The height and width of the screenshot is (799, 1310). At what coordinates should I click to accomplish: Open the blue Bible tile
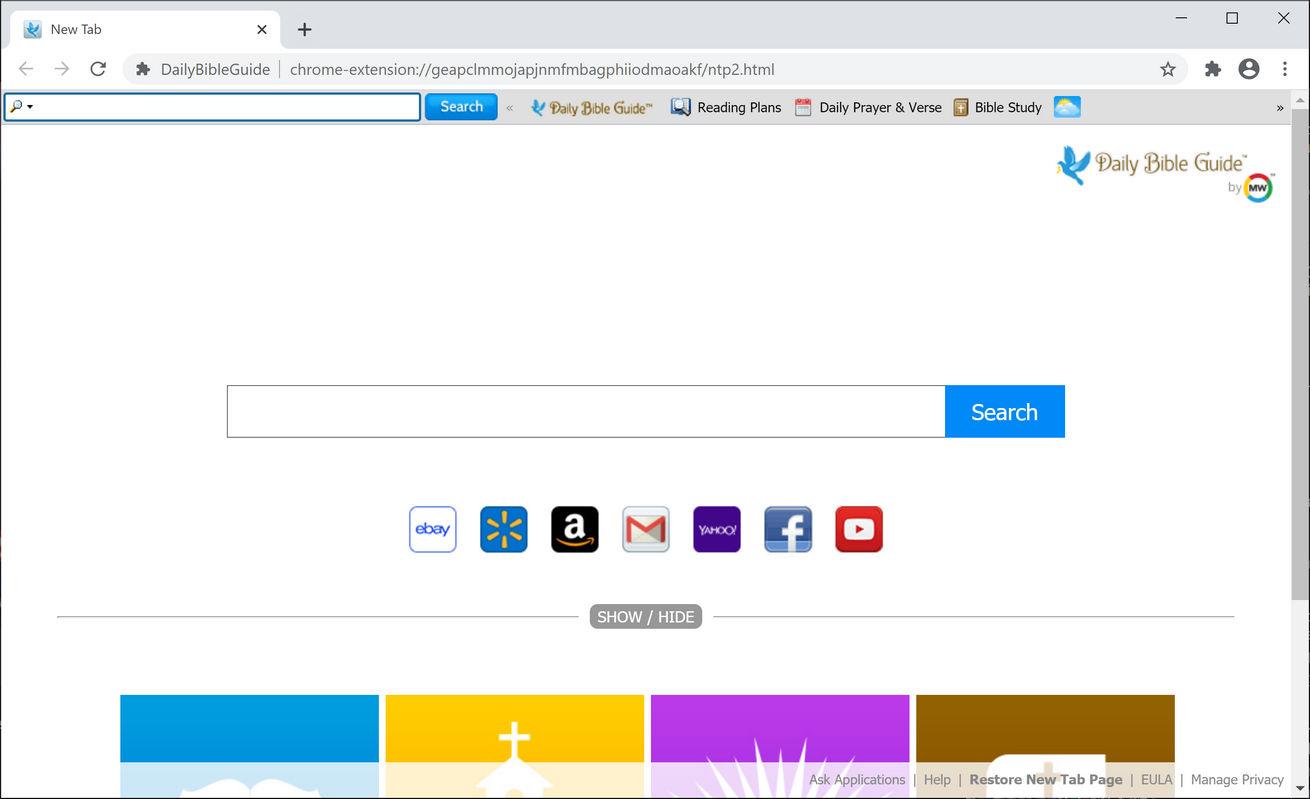[250, 746]
